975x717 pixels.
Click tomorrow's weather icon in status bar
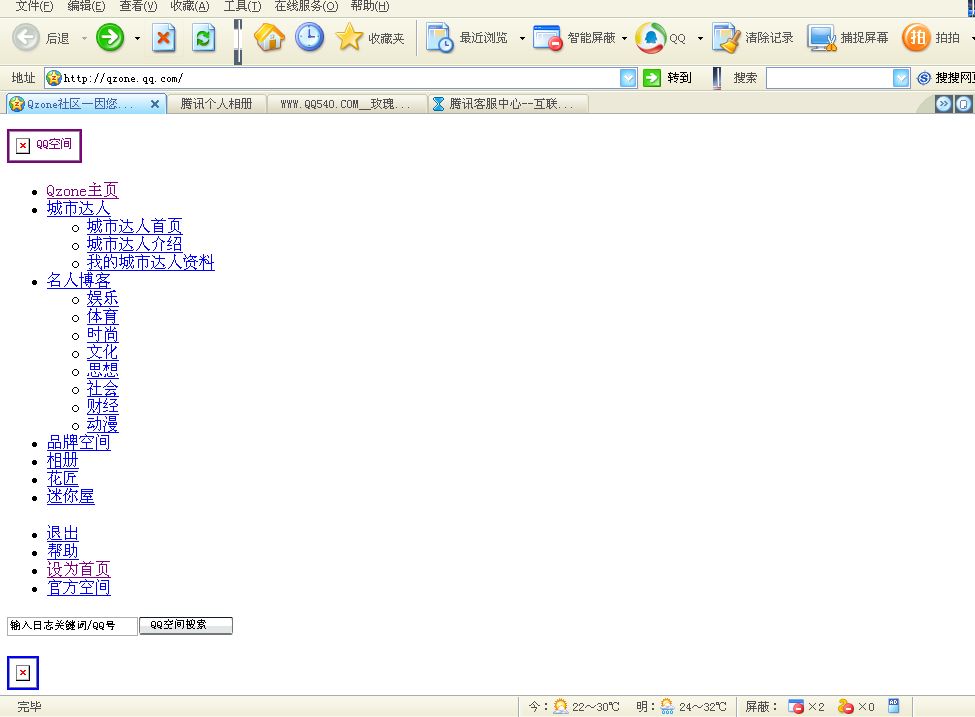pyautogui.click(x=667, y=706)
